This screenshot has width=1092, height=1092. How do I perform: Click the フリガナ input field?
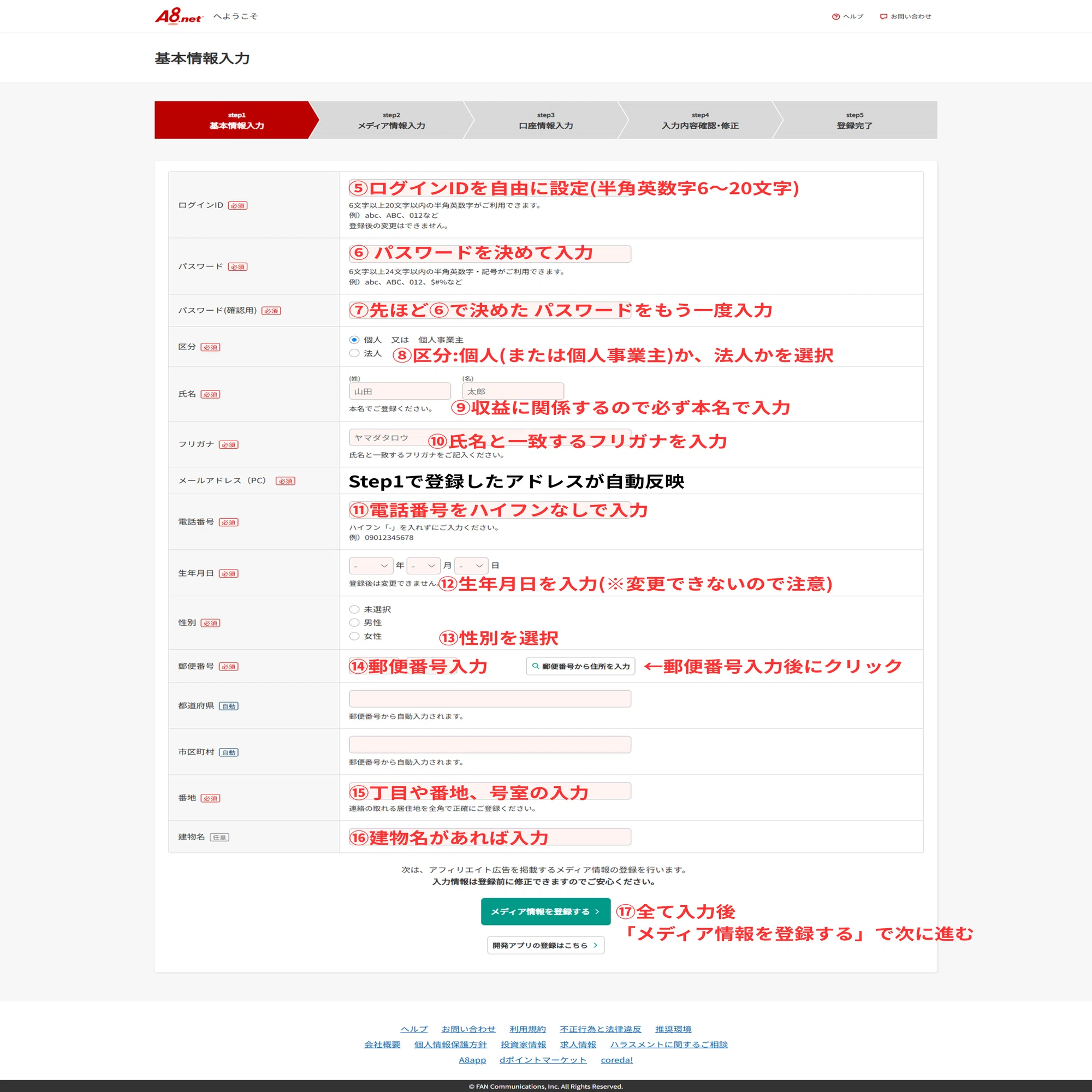(x=489, y=437)
